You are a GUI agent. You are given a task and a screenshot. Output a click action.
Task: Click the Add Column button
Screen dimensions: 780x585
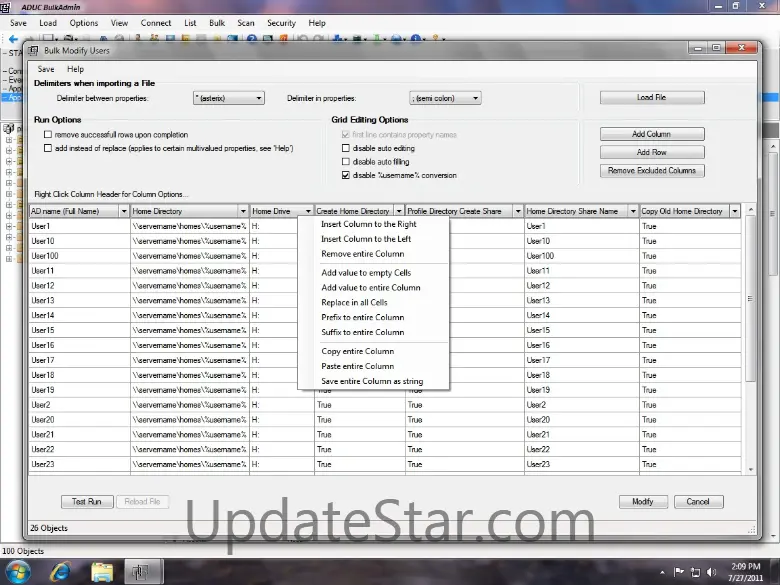tap(652, 134)
